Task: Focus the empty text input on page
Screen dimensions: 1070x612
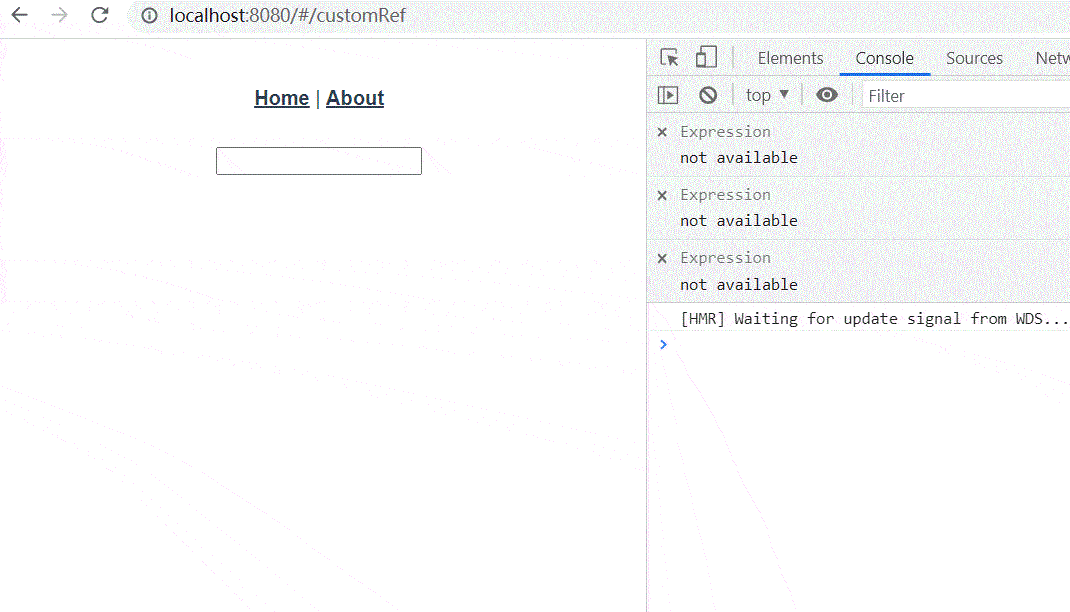Action: pyautogui.click(x=319, y=161)
